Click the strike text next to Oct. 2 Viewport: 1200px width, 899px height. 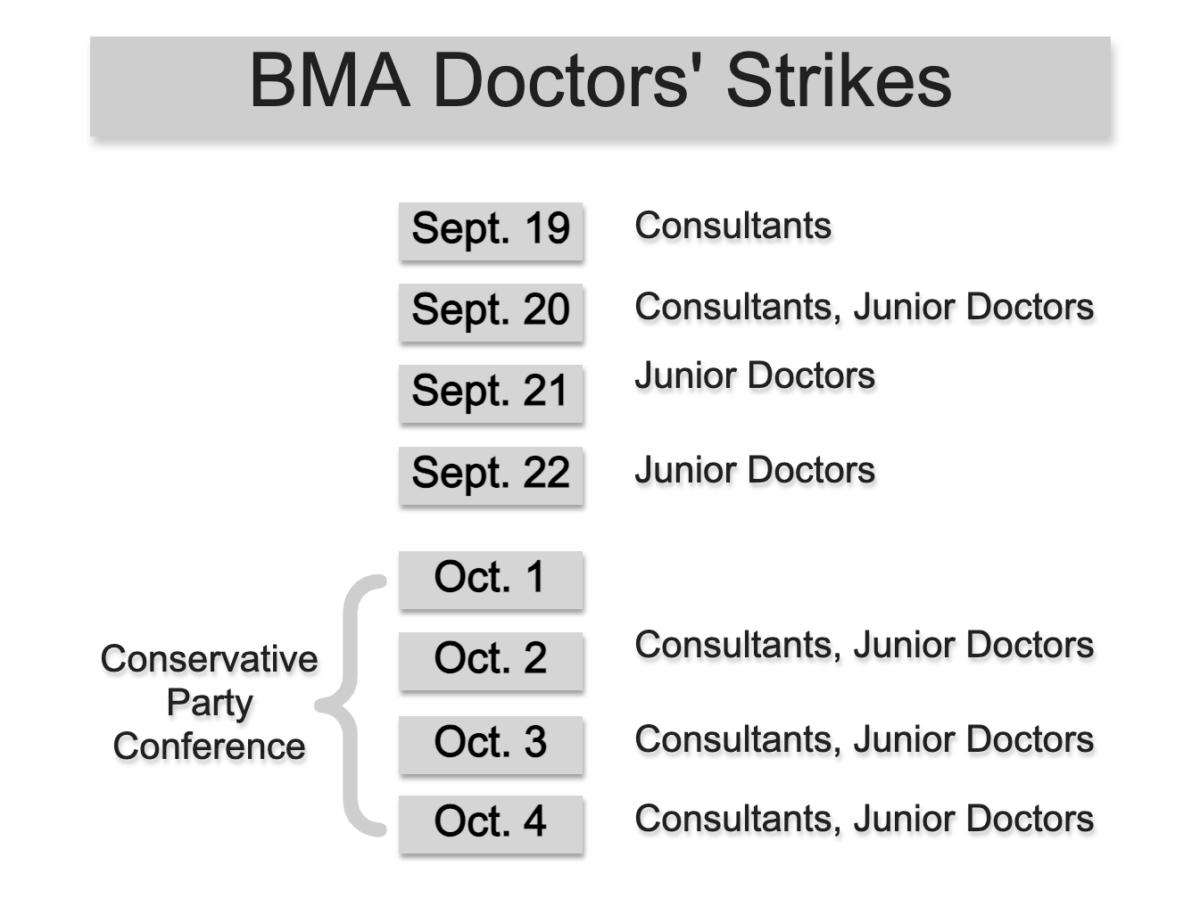pos(864,646)
